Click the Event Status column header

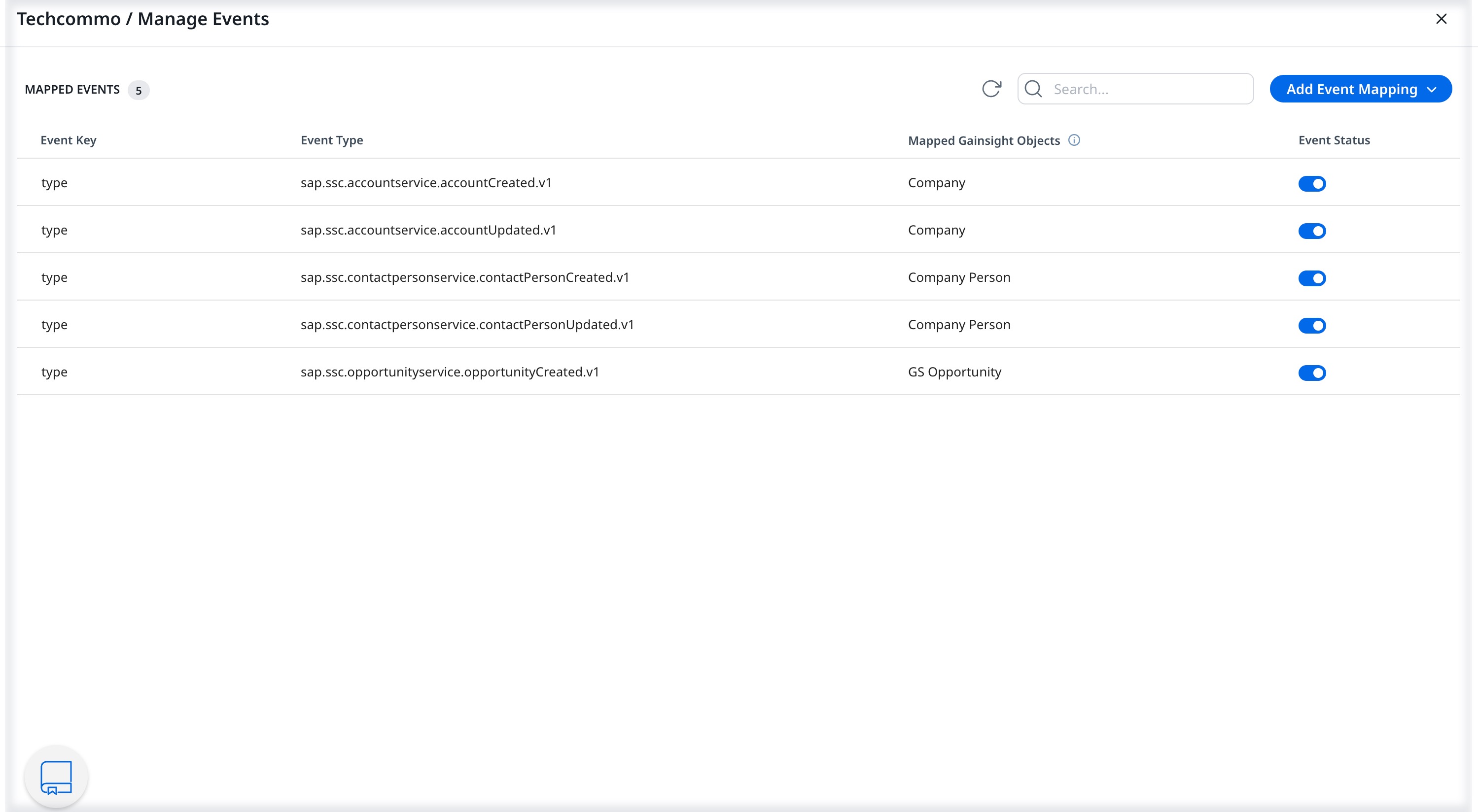coord(1334,140)
